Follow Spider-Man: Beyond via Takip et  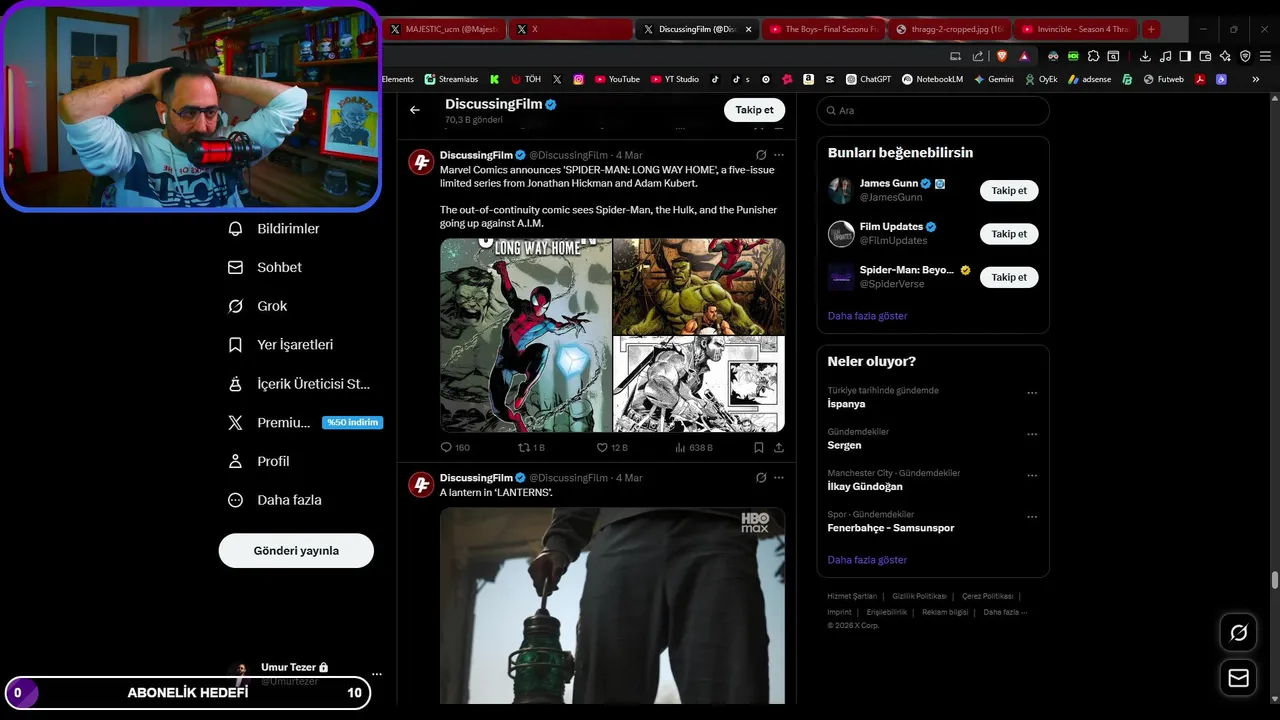[x=1009, y=277]
